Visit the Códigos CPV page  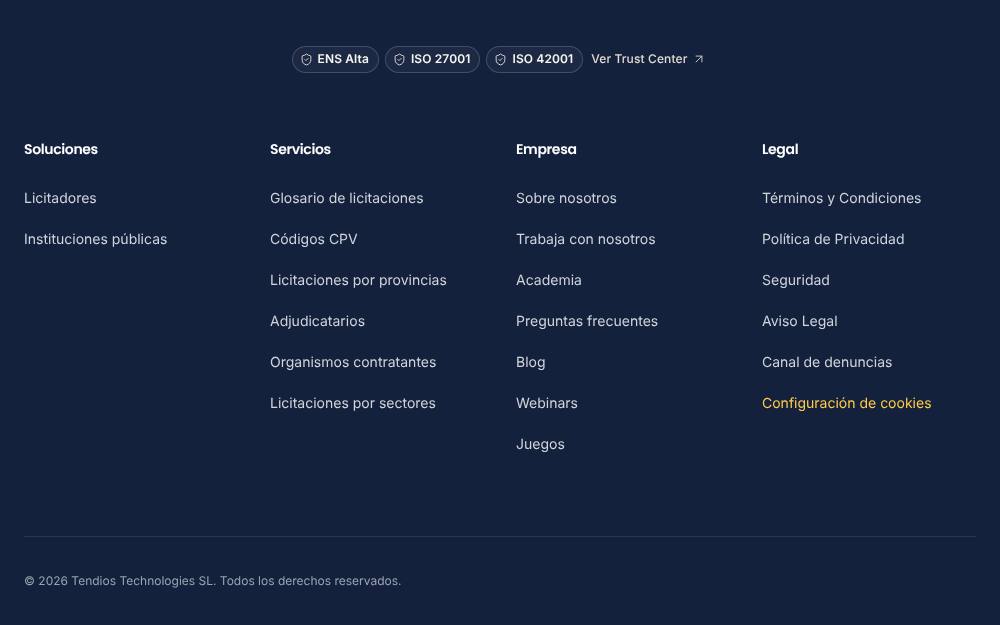click(314, 239)
